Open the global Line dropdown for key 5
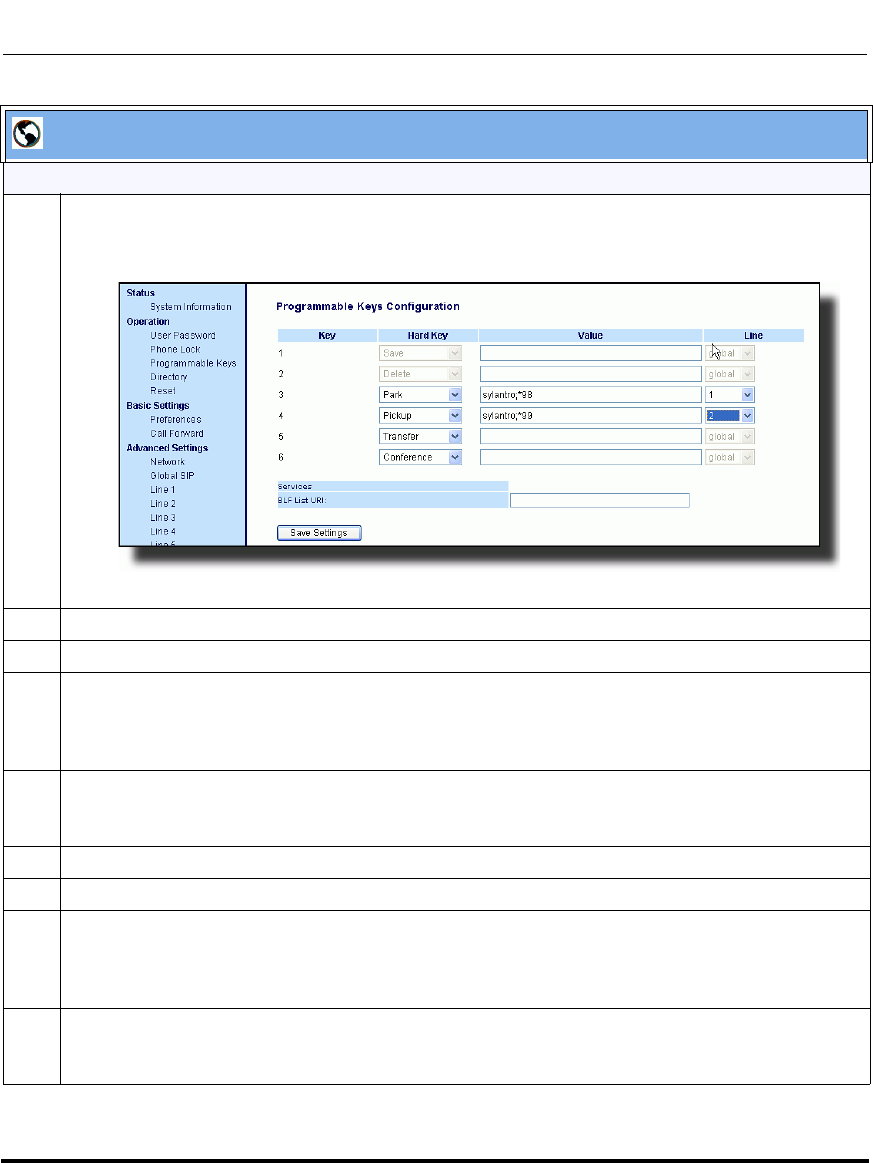873x1163 pixels. pyautogui.click(x=730, y=437)
